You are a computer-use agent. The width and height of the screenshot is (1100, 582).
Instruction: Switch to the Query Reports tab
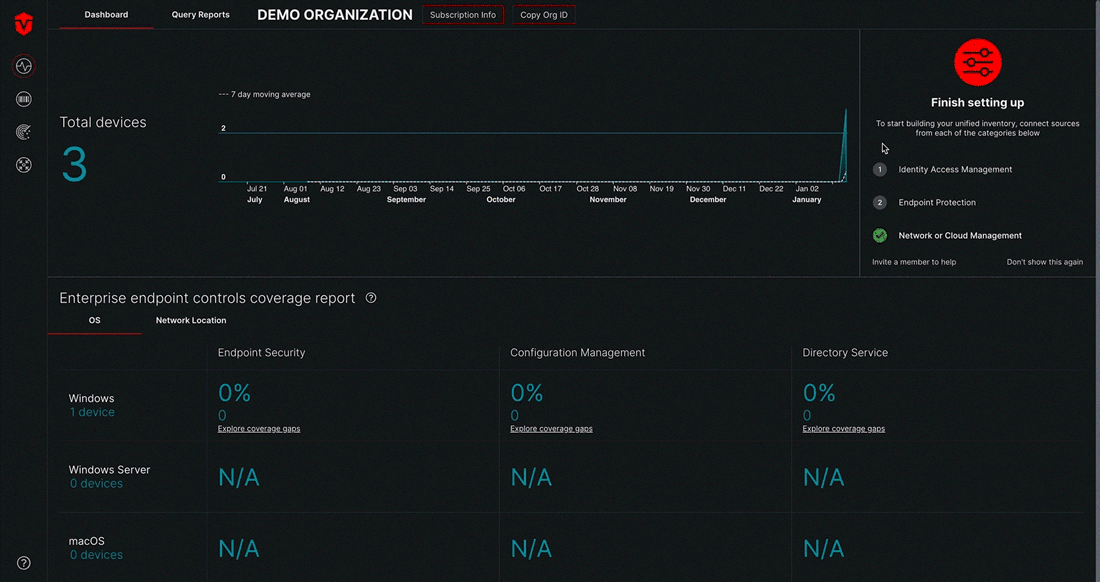pyautogui.click(x=201, y=15)
